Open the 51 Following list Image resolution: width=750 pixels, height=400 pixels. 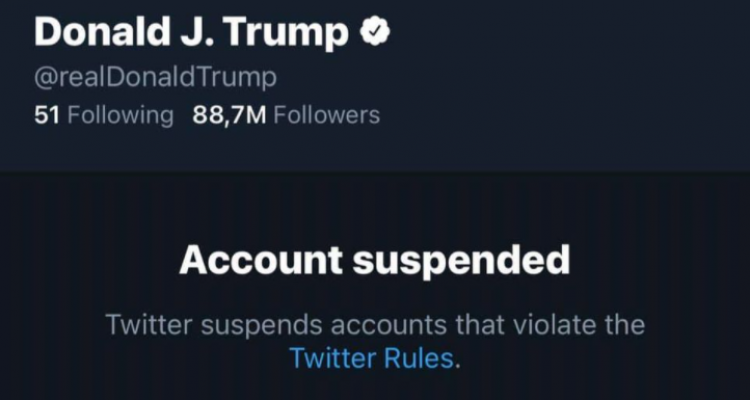tap(103, 115)
